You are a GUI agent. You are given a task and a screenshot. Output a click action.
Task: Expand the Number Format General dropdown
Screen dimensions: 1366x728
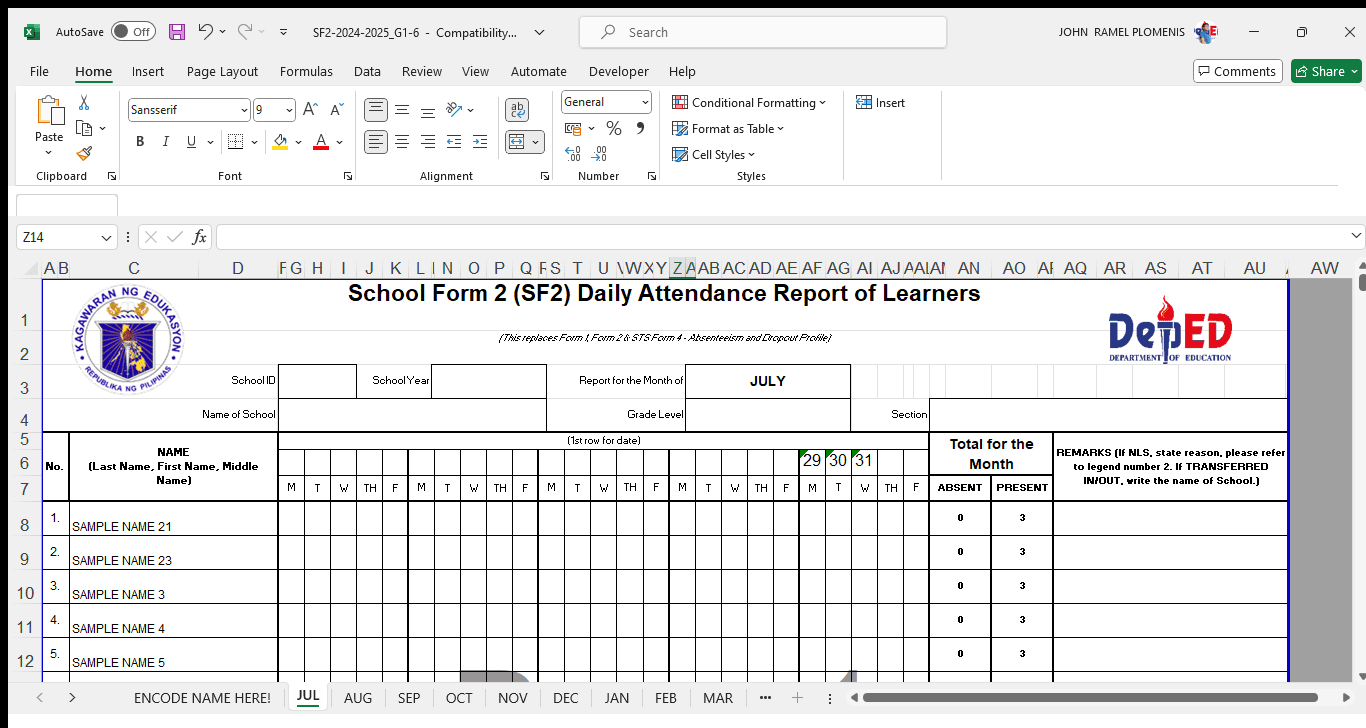pyautogui.click(x=645, y=102)
